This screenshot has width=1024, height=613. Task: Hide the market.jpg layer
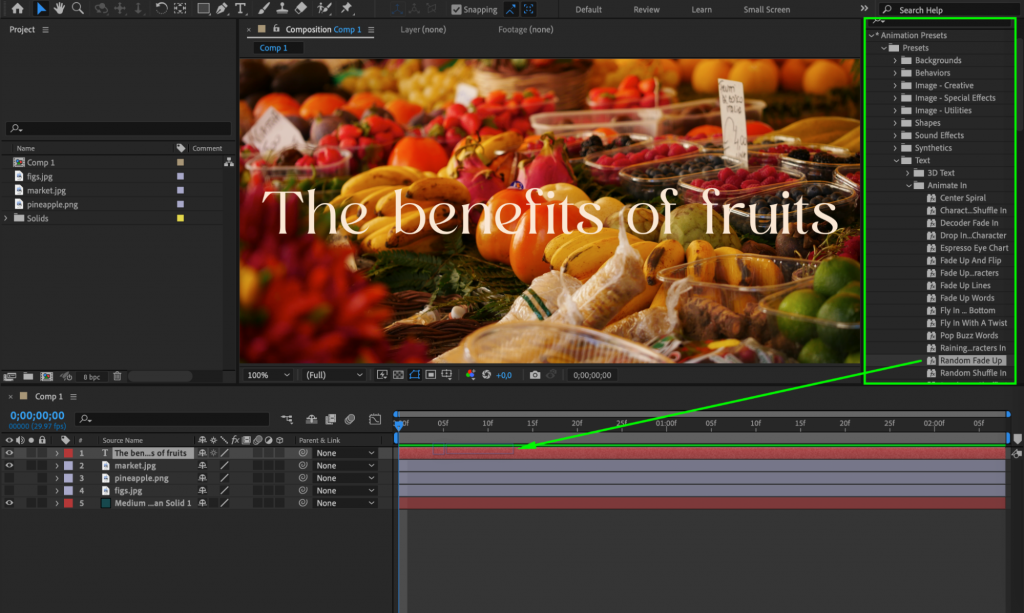pyautogui.click(x=9, y=466)
